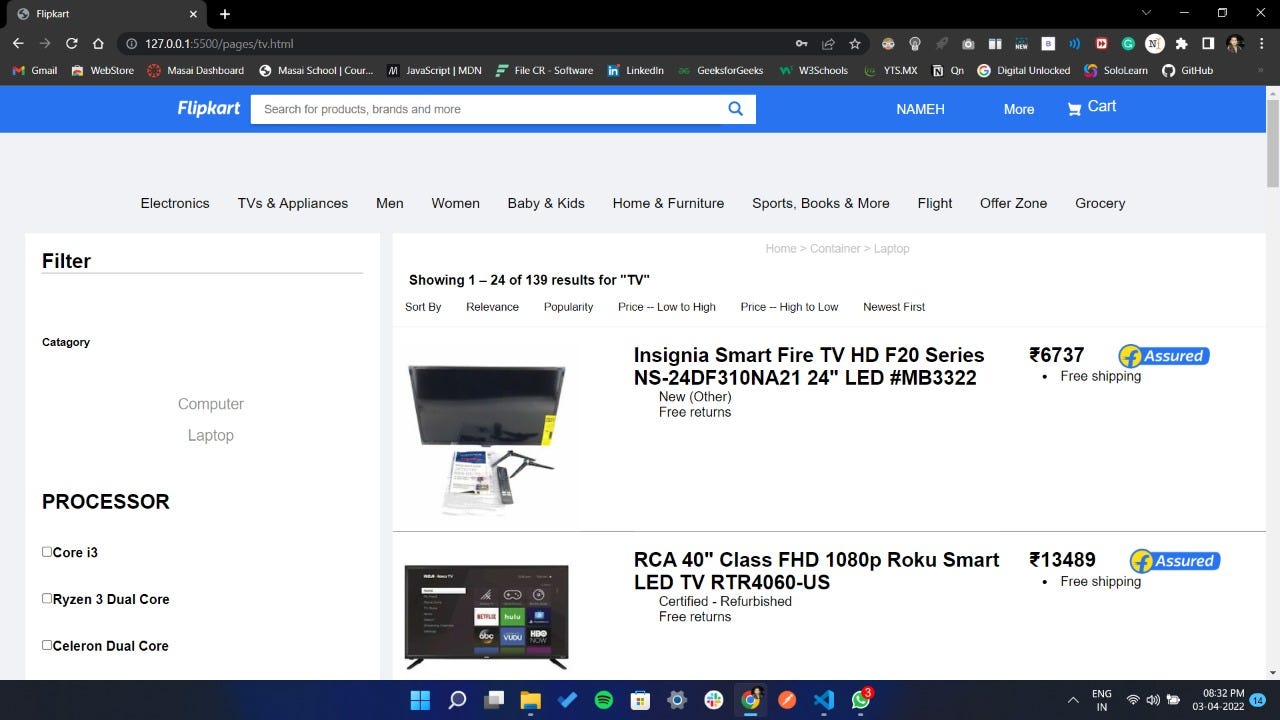This screenshot has height=720, width=1280.
Task: Open the shopping Cart
Action: click(x=1092, y=107)
